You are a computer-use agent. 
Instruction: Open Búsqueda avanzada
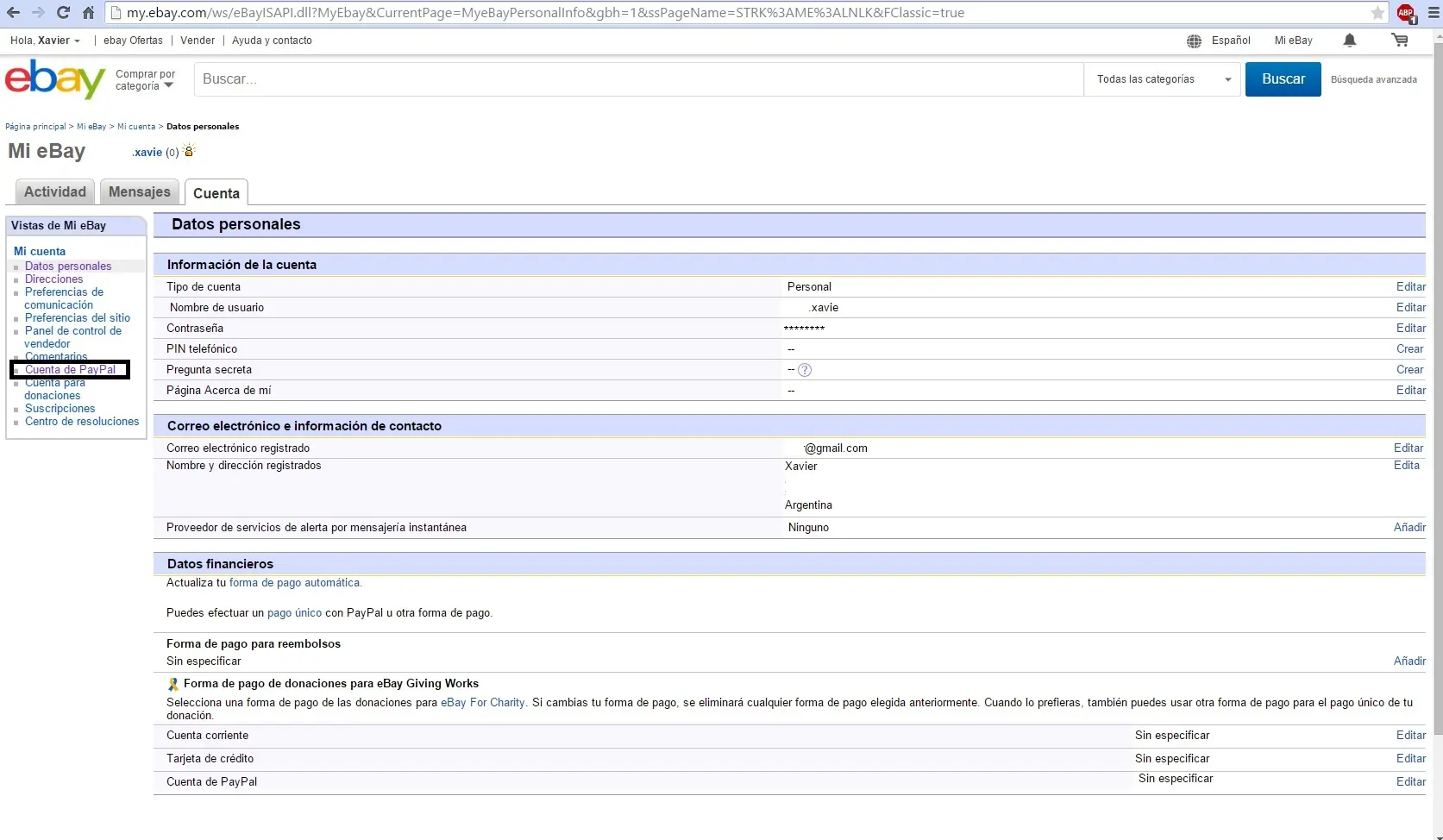tap(1374, 79)
